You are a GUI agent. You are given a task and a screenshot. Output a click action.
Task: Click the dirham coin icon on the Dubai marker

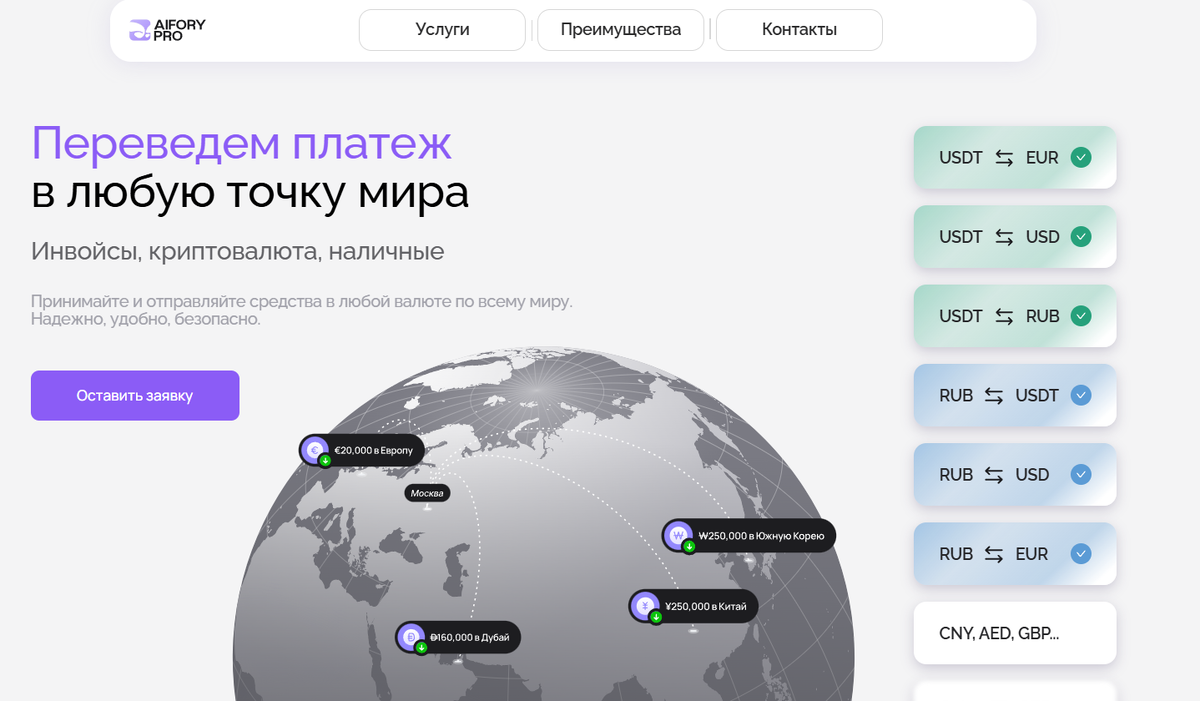[411, 637]
